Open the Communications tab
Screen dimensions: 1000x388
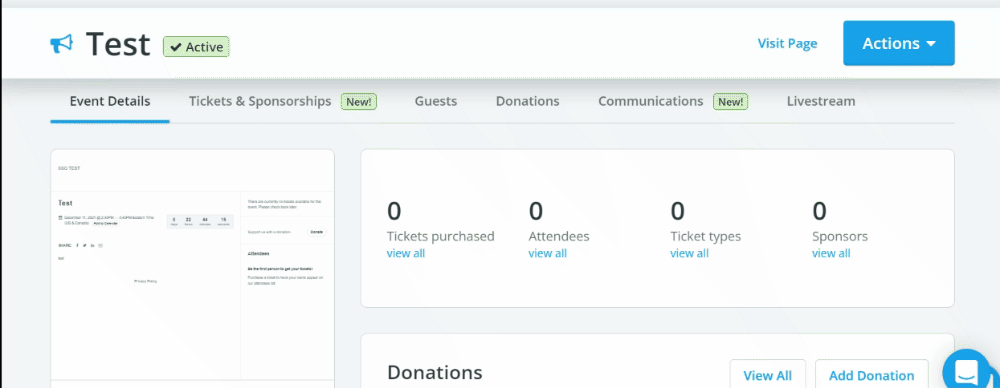[651, 101]
